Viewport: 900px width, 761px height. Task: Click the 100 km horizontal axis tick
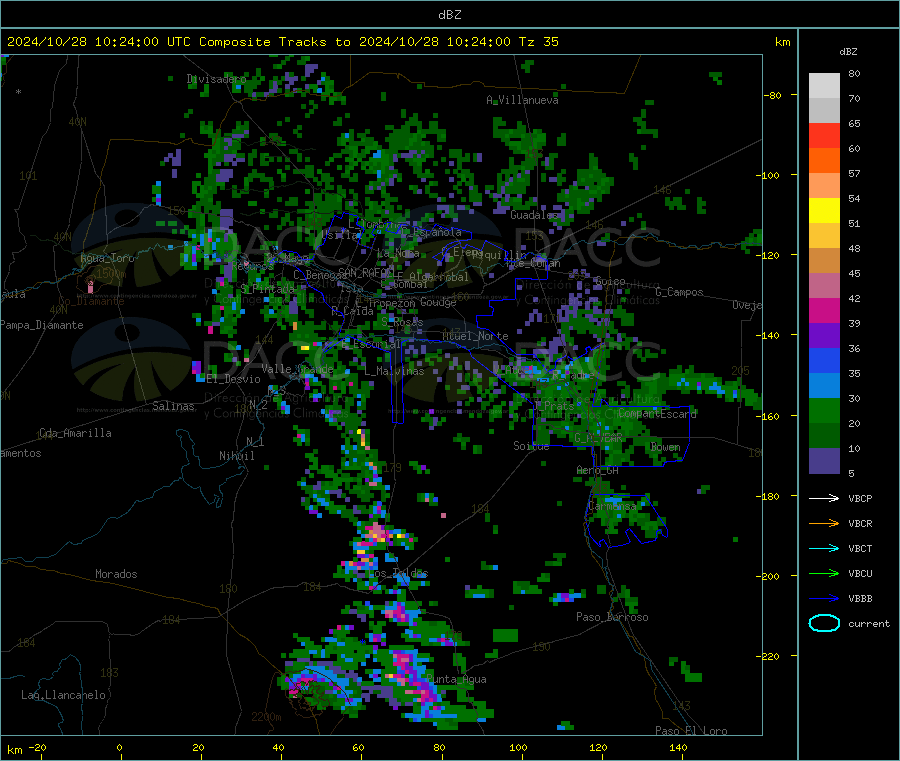(518, 748)
